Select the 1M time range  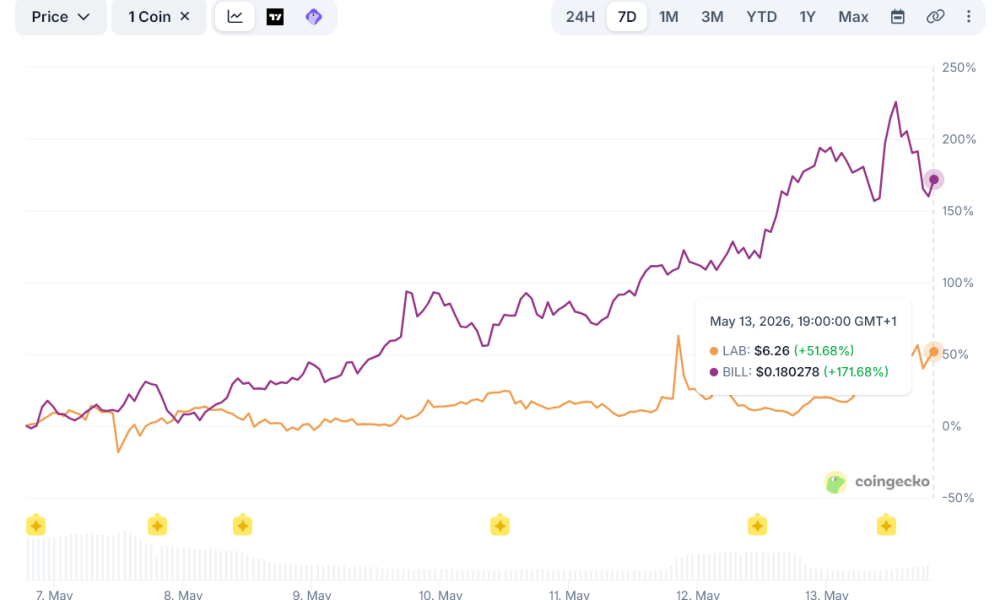coord(668,17)
